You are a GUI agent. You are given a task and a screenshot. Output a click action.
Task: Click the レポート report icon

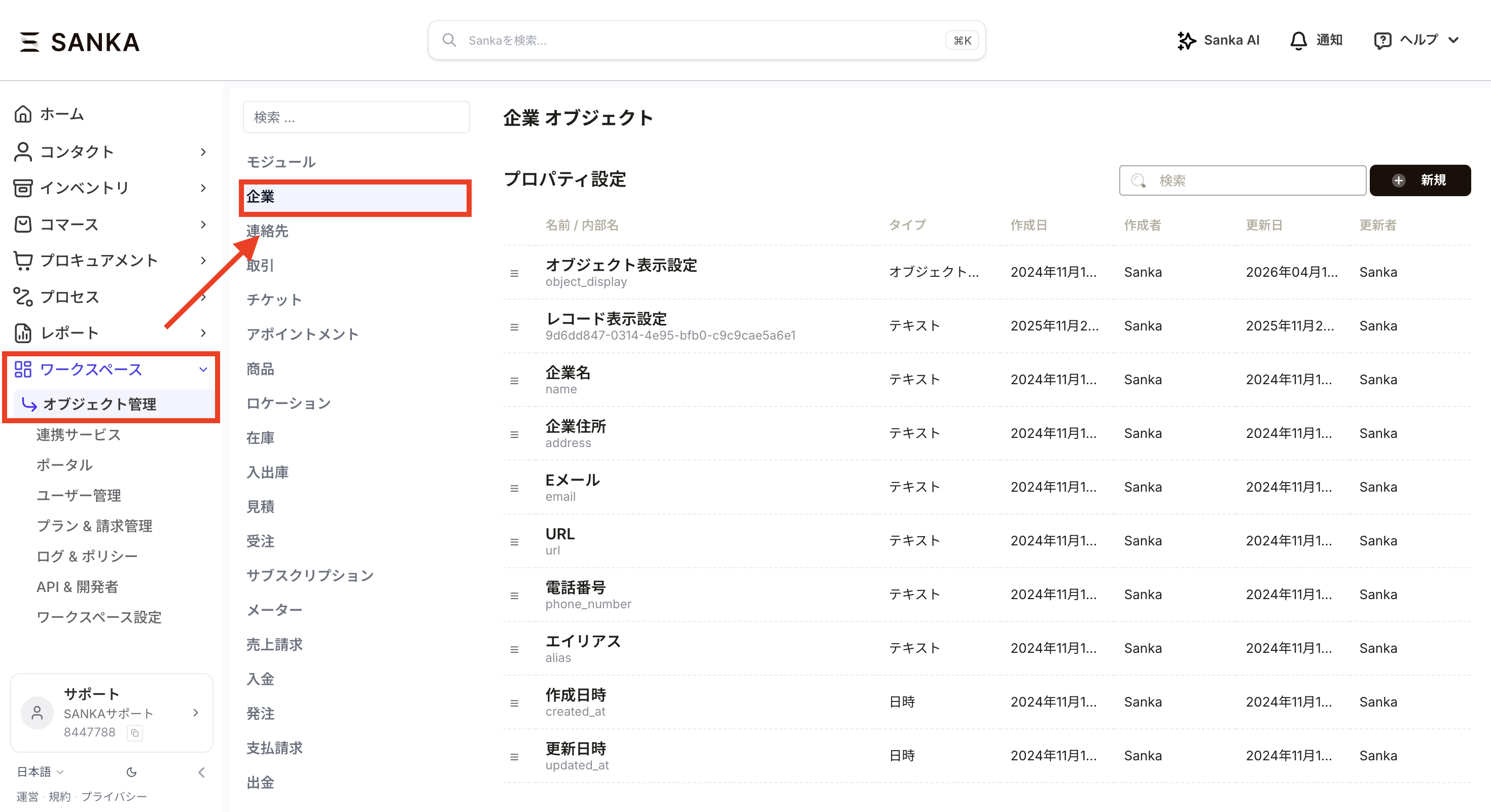tap(23, 333)
